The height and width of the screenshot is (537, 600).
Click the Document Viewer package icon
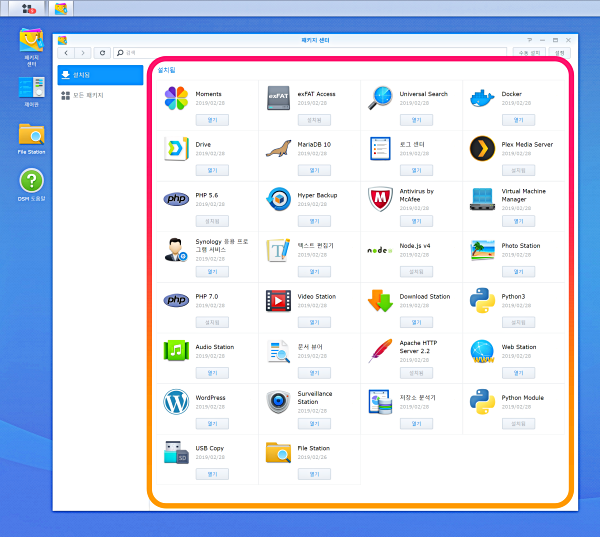tap(278, 351)
